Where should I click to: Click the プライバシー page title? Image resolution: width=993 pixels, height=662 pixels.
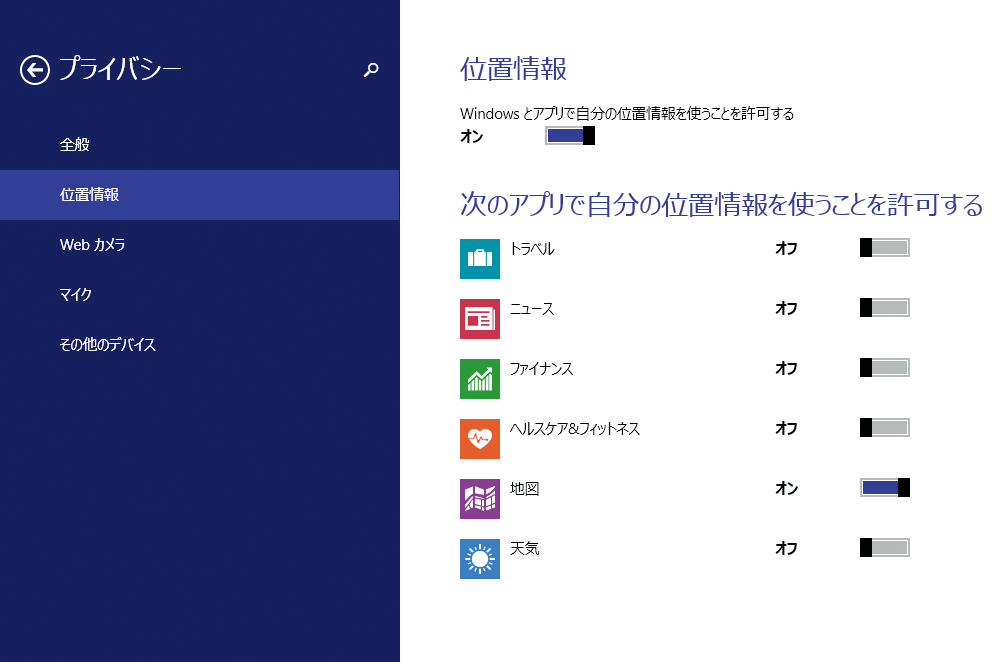pos(120,68)
